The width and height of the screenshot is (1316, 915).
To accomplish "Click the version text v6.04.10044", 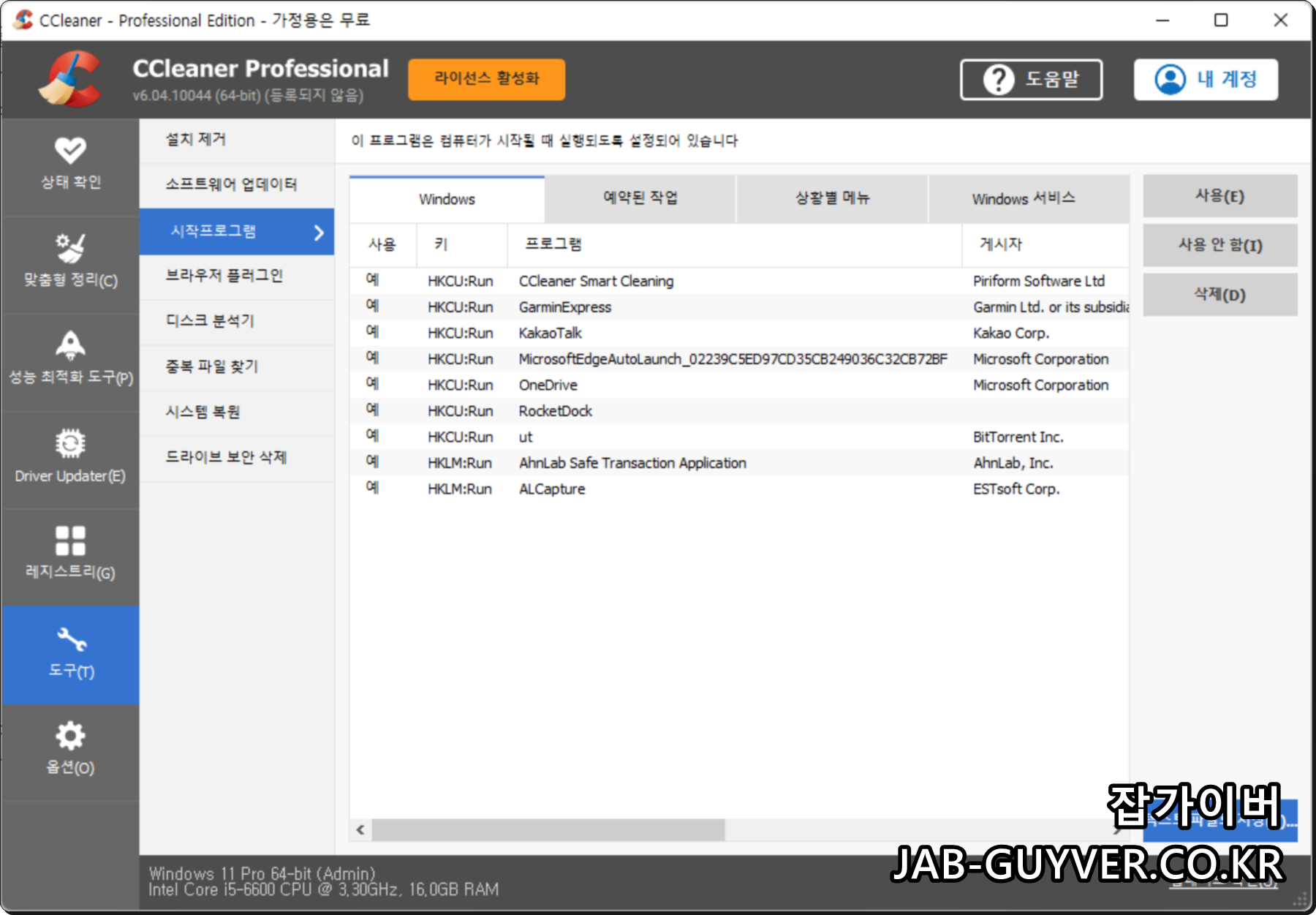I will click(248, 95).
